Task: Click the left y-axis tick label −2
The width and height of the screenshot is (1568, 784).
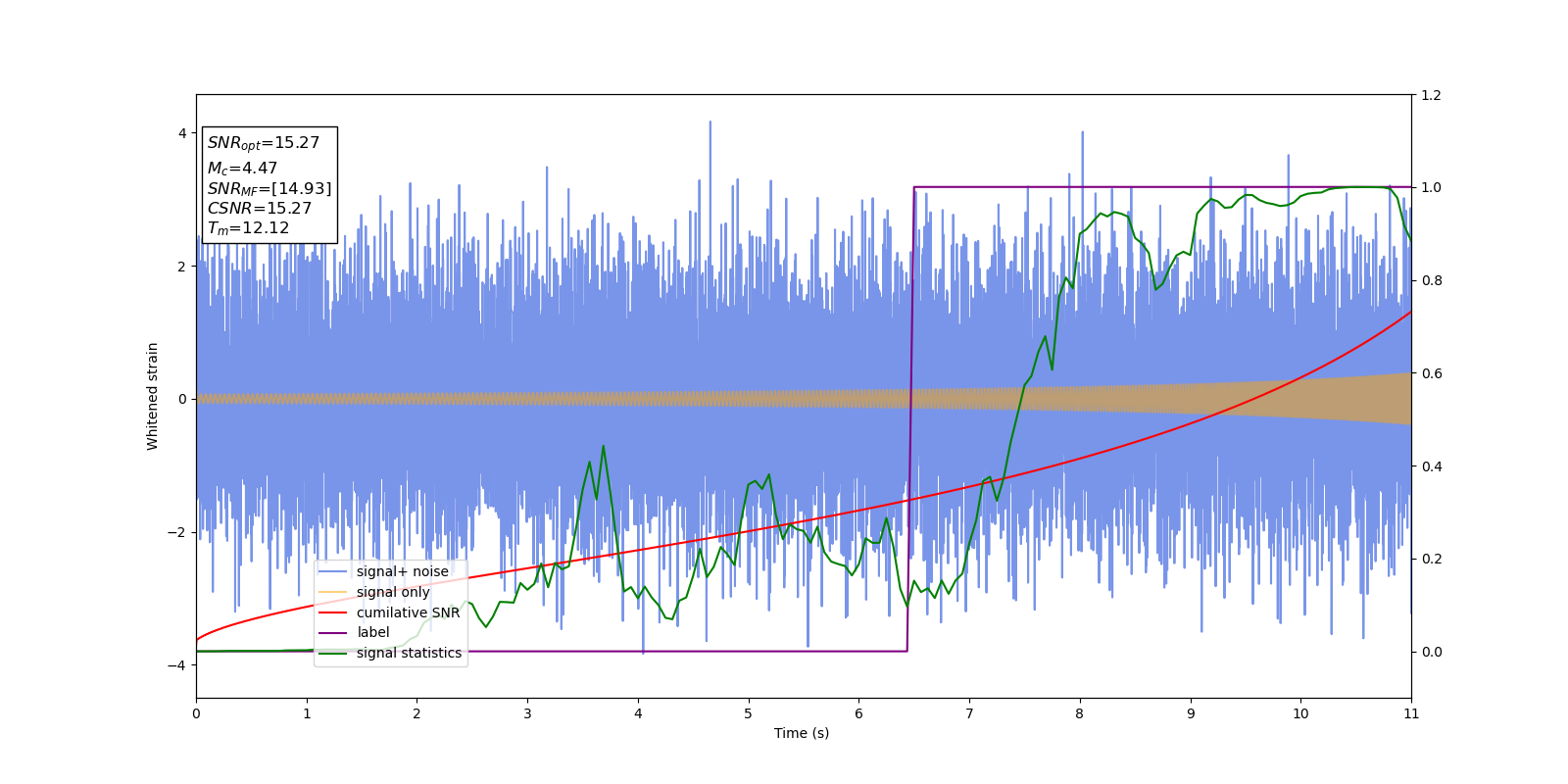Action: pos(177,532)
